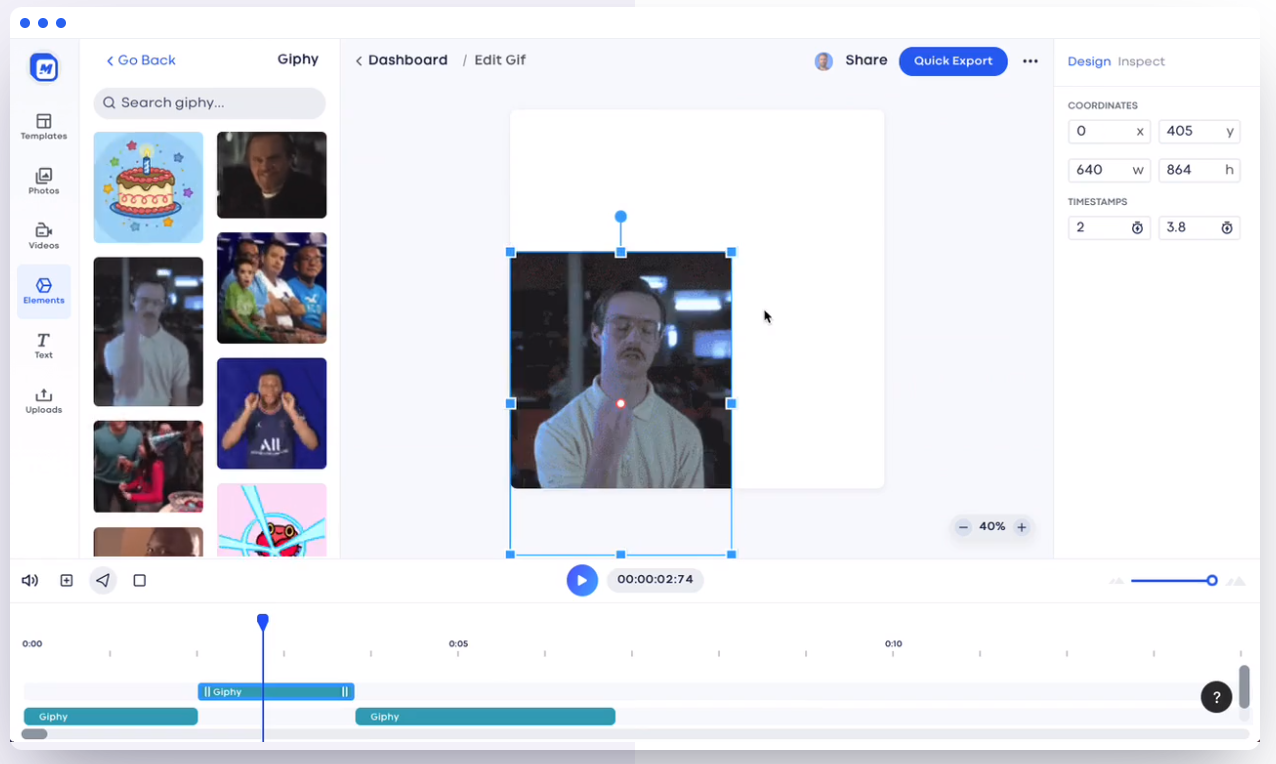Viewport: 1276px width, 764px height.
Task: Click the bottom-left resize handle of GIF
Action: click(511, 554)
